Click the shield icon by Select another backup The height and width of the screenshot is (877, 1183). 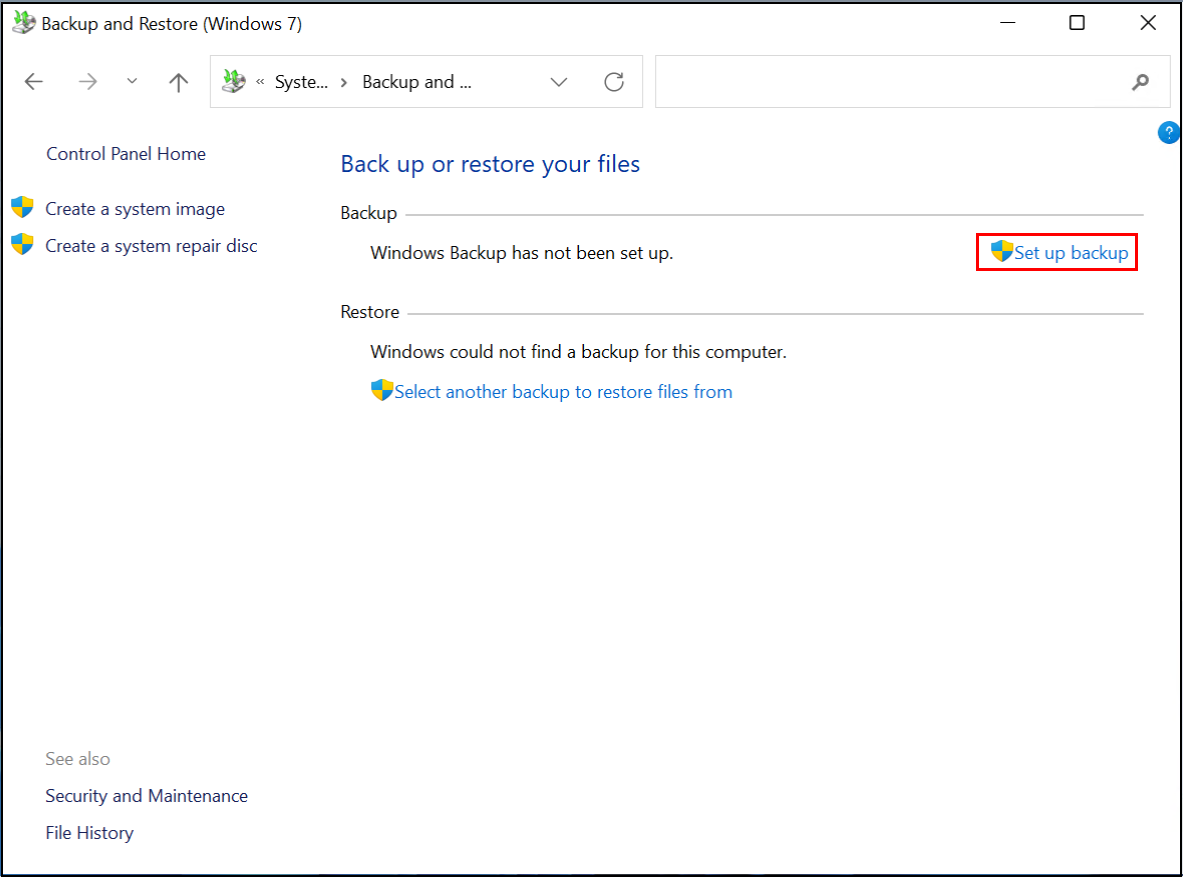coord(382,390)
